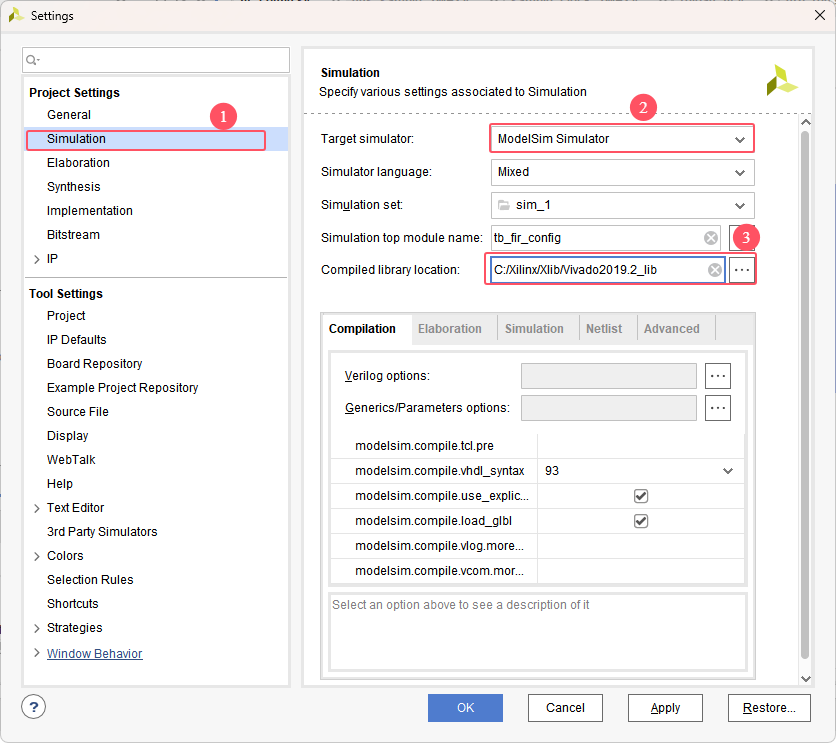Expand the Strategies node
The height and width of the screenshot is (743, 836).
click(36, 628)
